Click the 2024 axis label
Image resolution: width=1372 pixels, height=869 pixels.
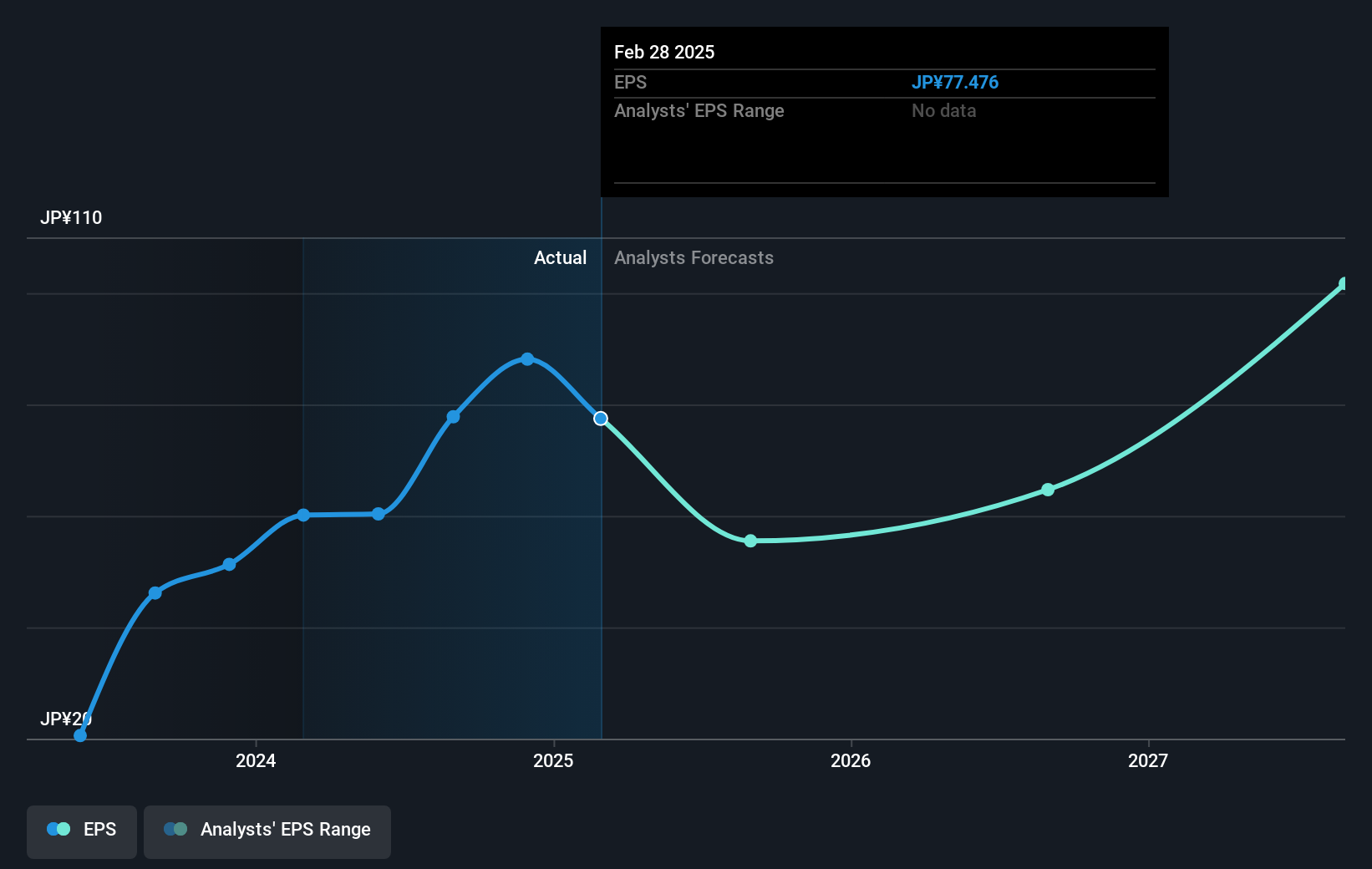click(x=256, y=760)
